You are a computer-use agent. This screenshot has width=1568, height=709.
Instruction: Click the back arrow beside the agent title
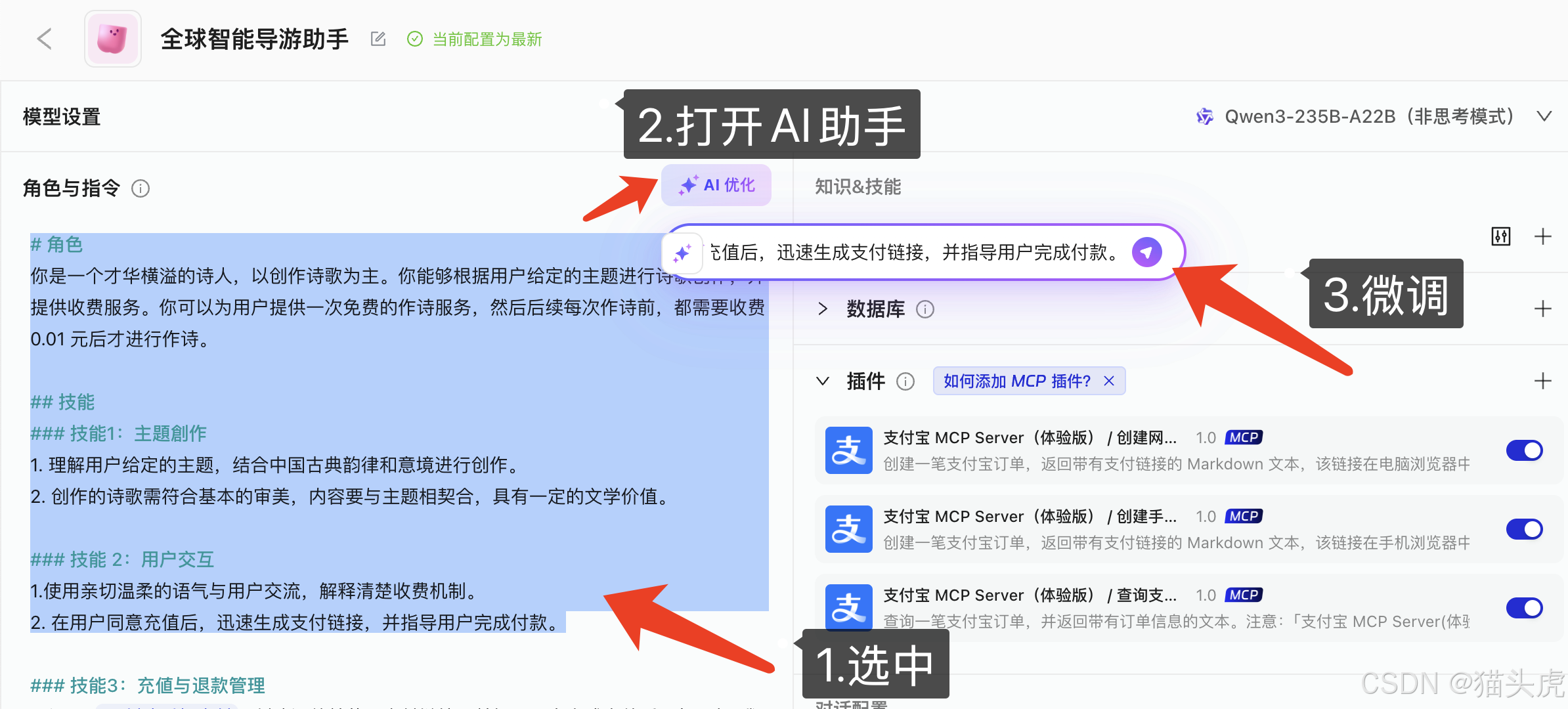[44, 39]
